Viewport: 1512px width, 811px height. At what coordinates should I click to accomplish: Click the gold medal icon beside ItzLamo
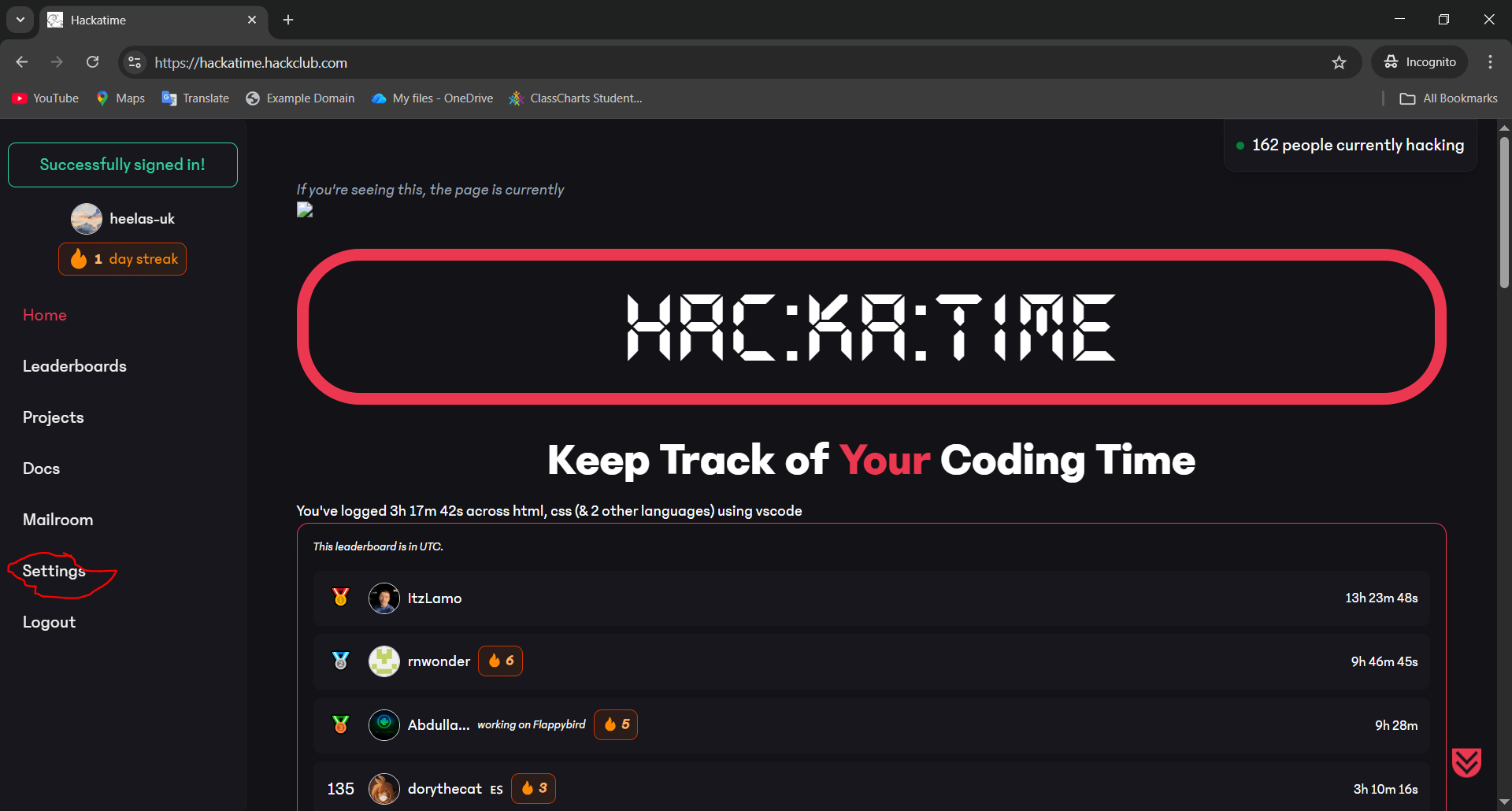click(x=339, y=598)
